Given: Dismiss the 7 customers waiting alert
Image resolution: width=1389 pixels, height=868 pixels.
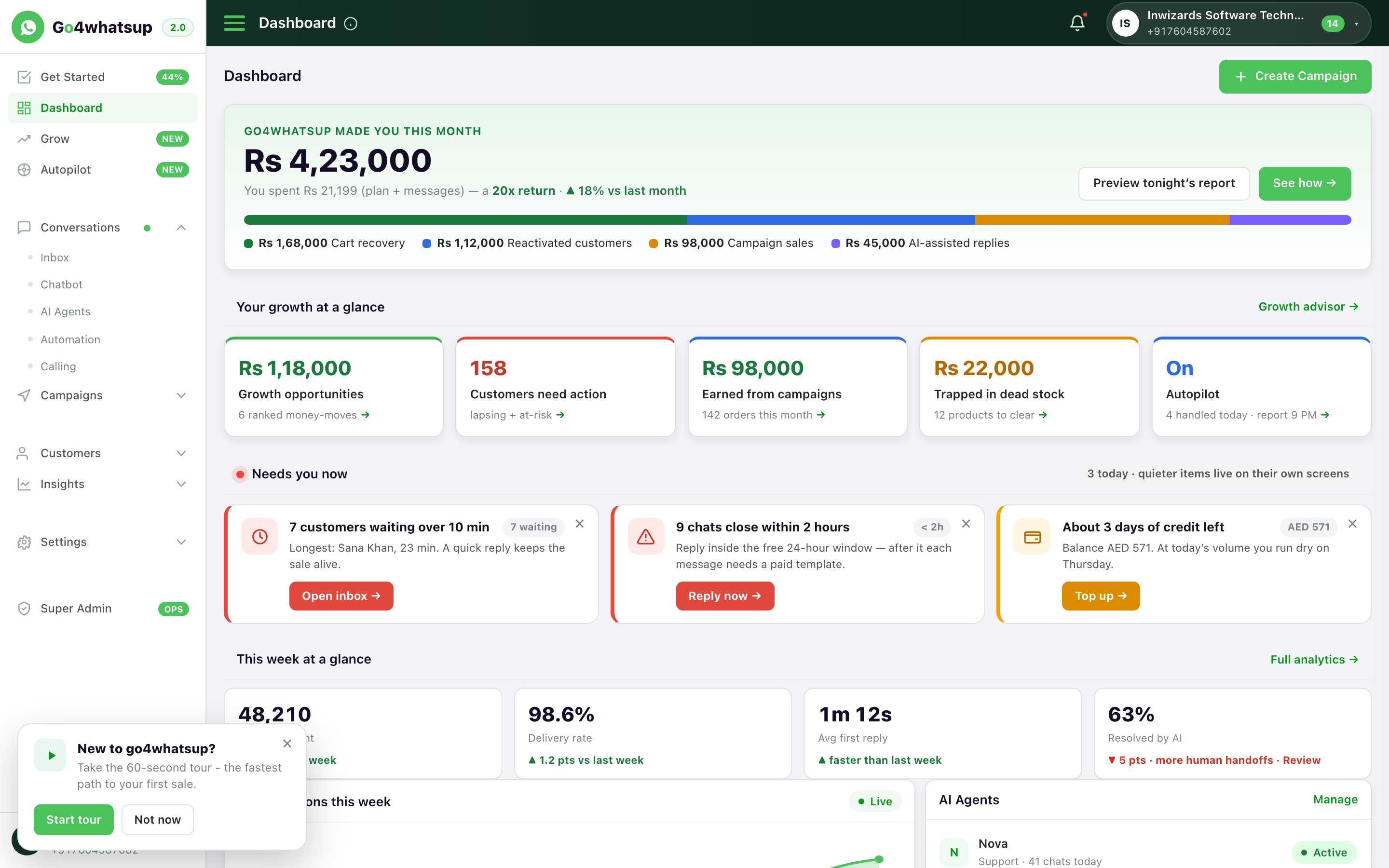Looking at the screenshot, I should (580, 524).
